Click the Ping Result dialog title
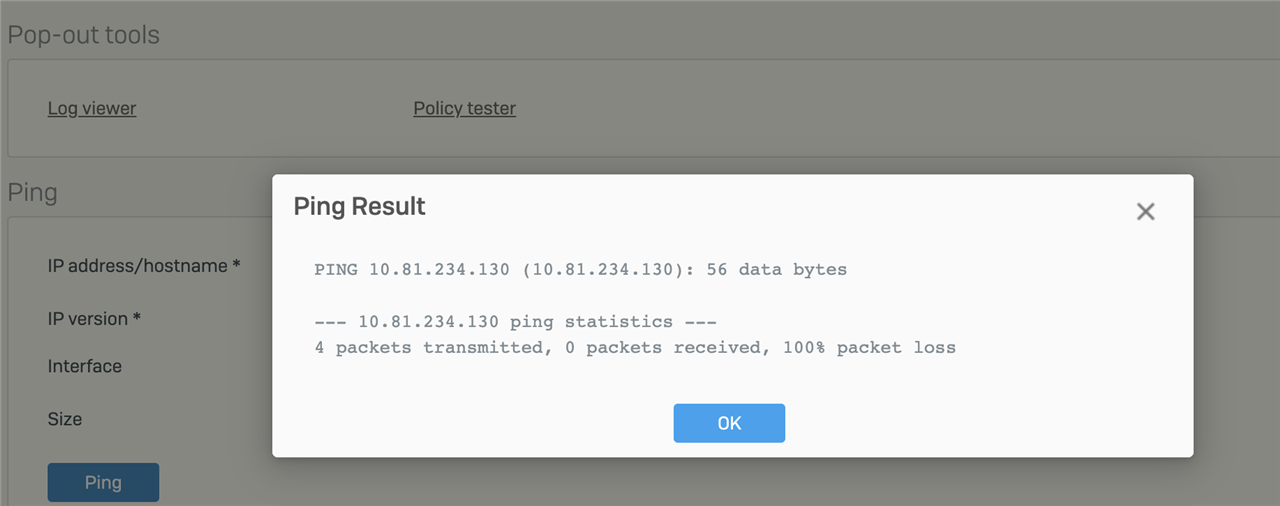The height and width of the screenshot is (506, 1280). pos(360,207)
